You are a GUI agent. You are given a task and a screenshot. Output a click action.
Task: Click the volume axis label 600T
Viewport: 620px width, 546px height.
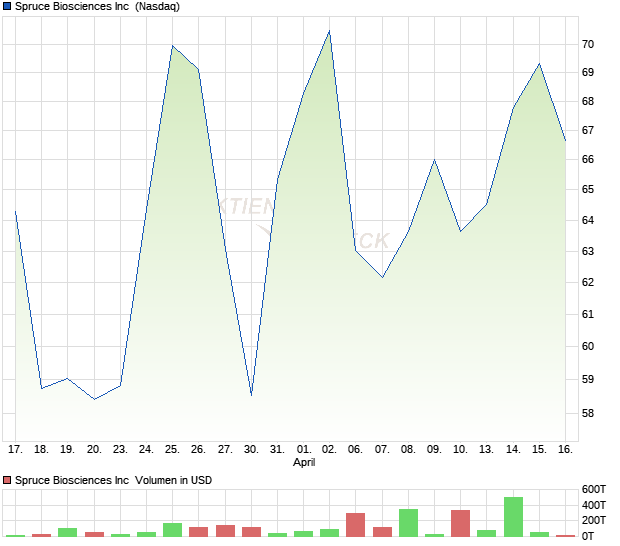click(594, 489)
